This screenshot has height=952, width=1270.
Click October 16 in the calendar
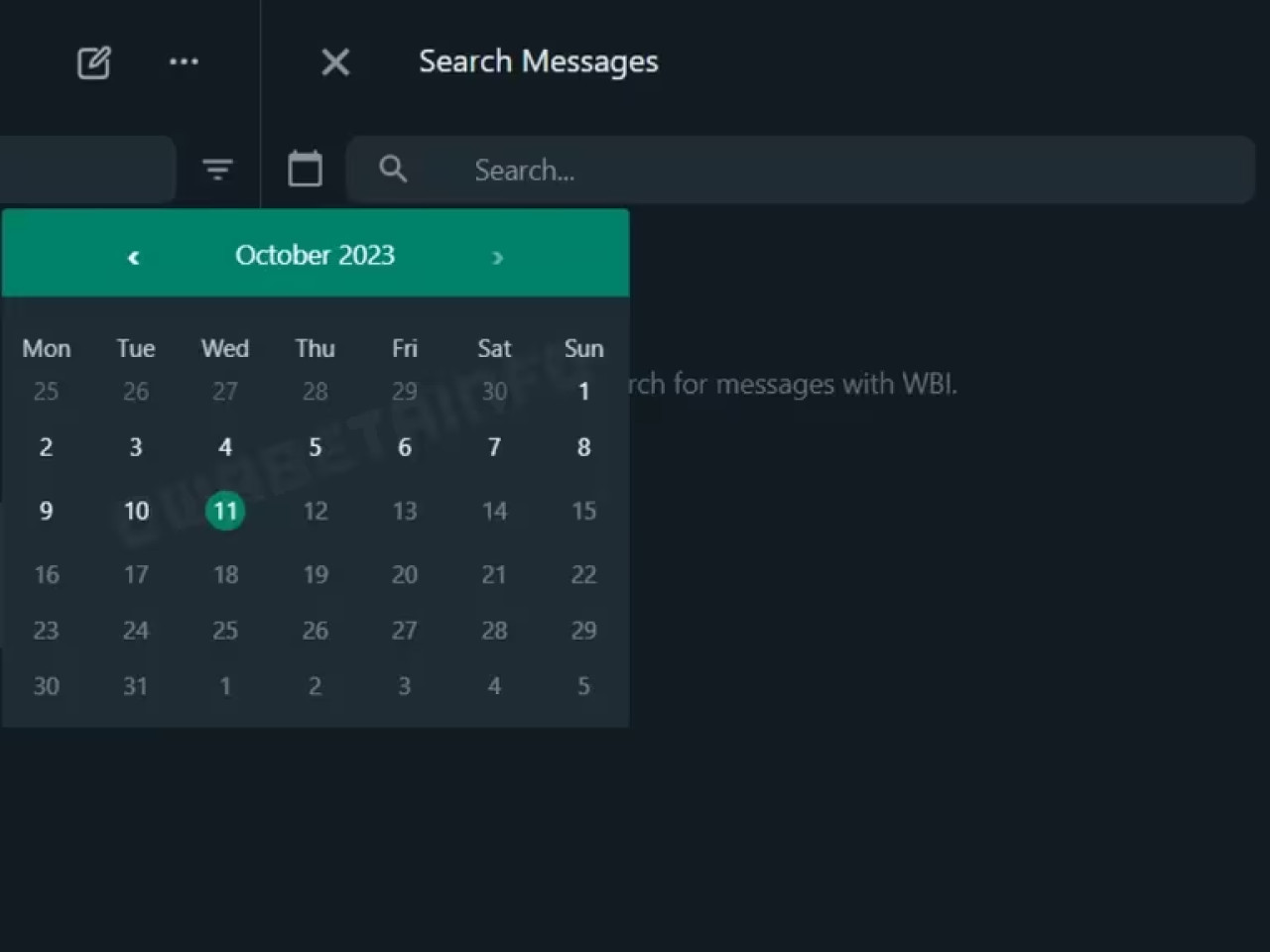coord(46,574)
